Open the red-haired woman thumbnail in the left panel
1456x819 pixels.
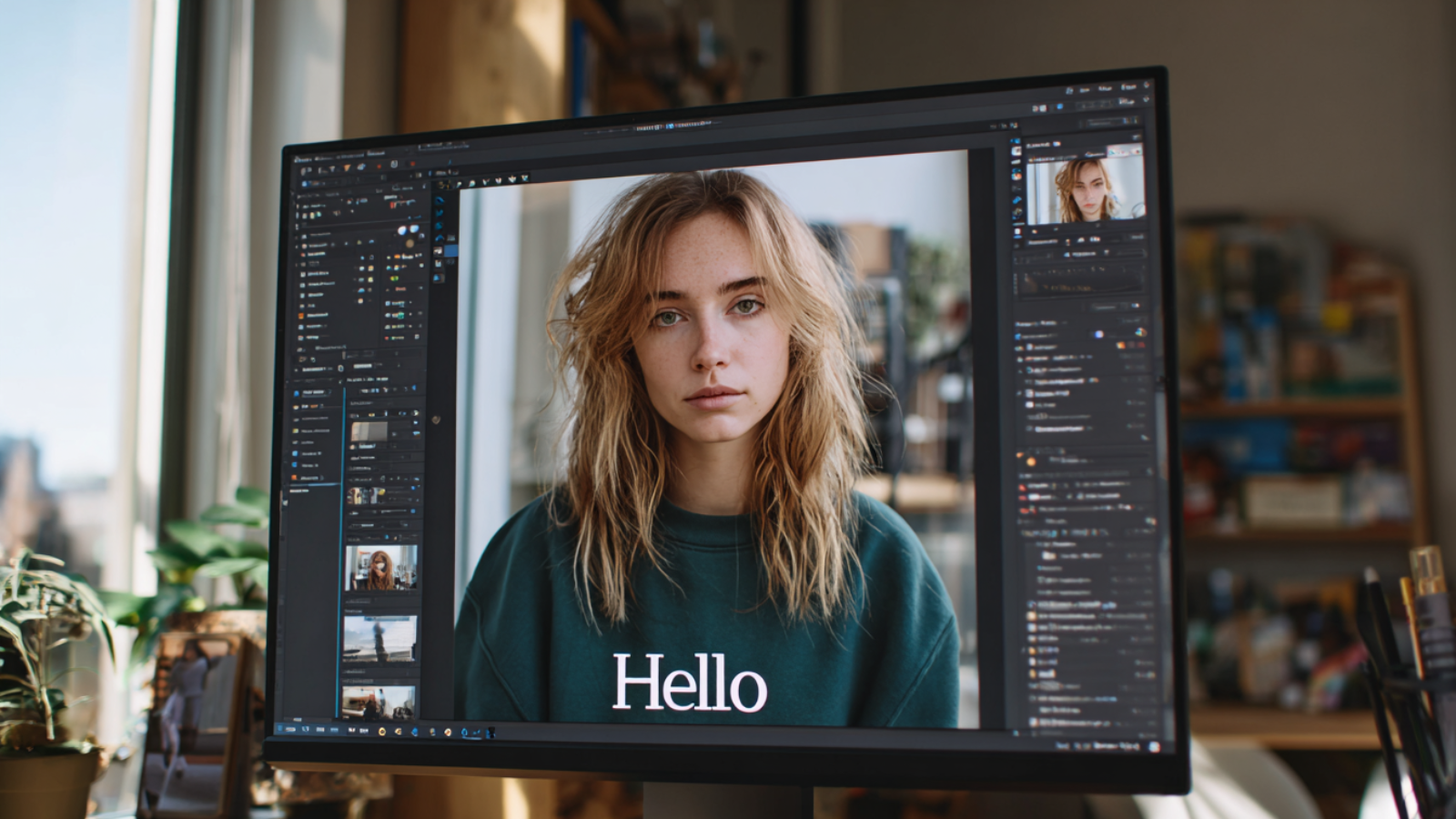pyautogui.click(x=380, y=567)
